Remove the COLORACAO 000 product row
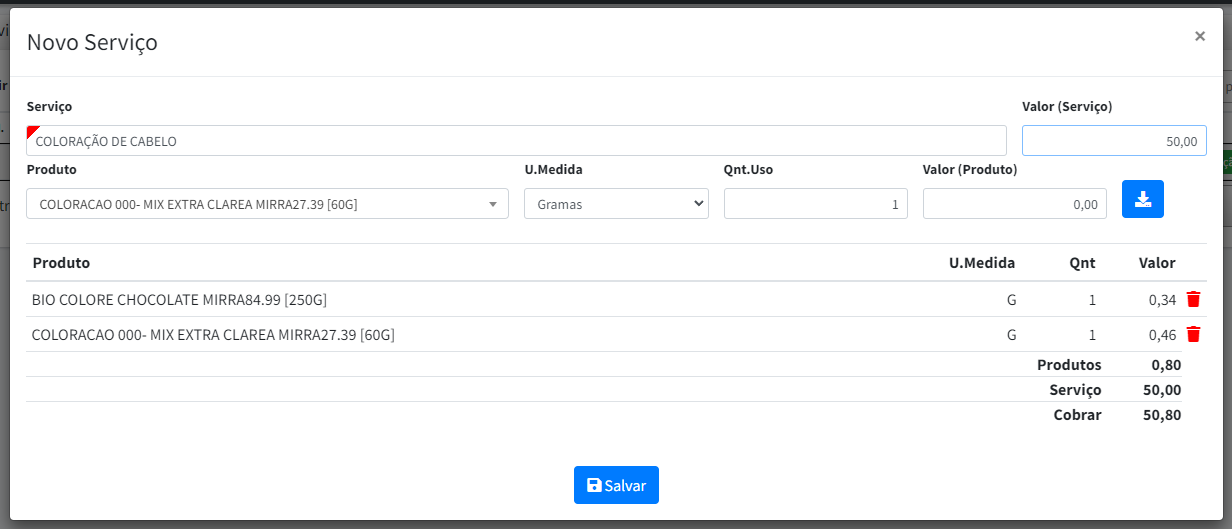This screenshot has height=529, width=1232. pyautogui.click(x=1192, y=334)
